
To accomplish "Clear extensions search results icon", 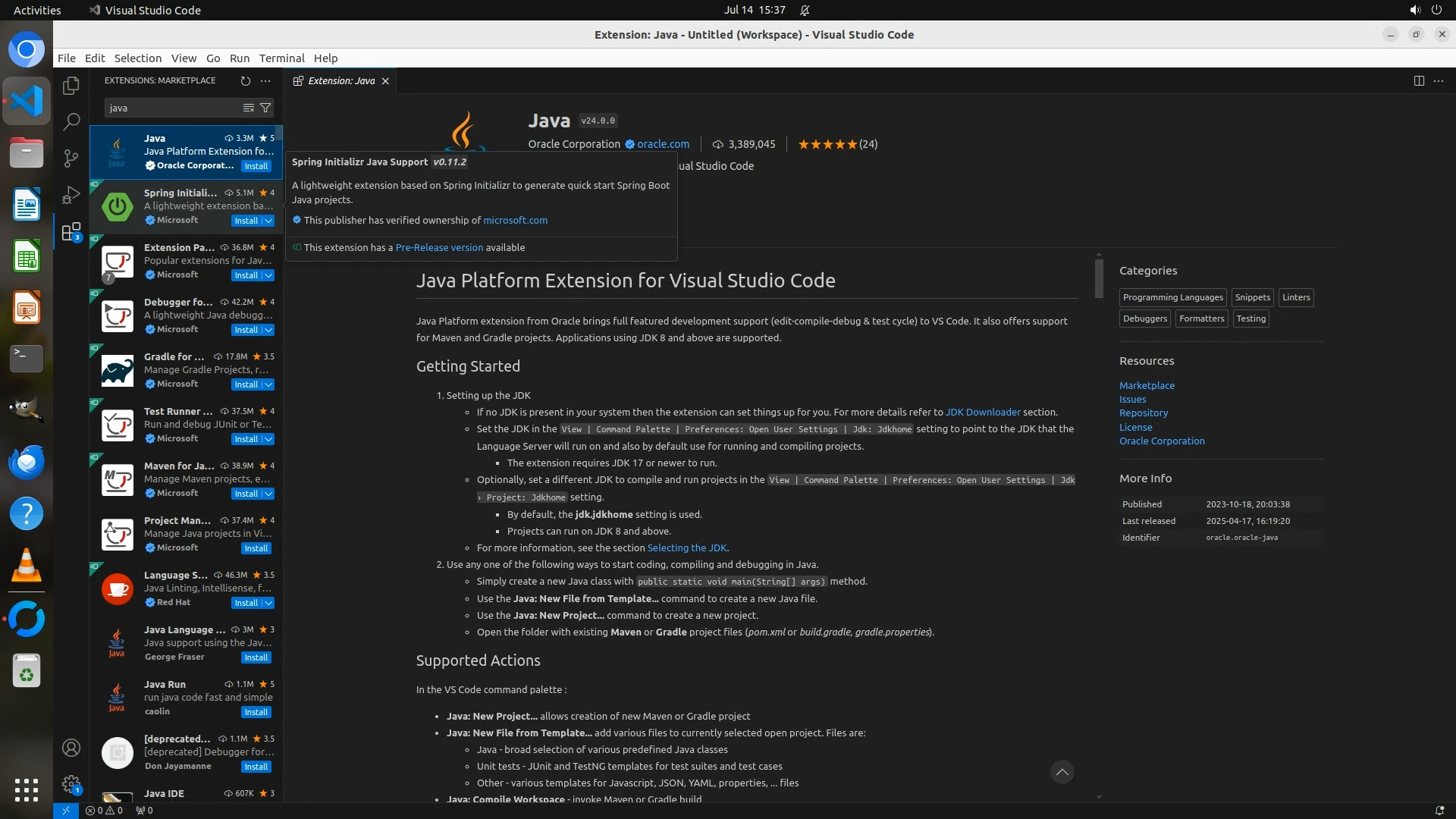I will pyautogui.click(x=248, y=108).
